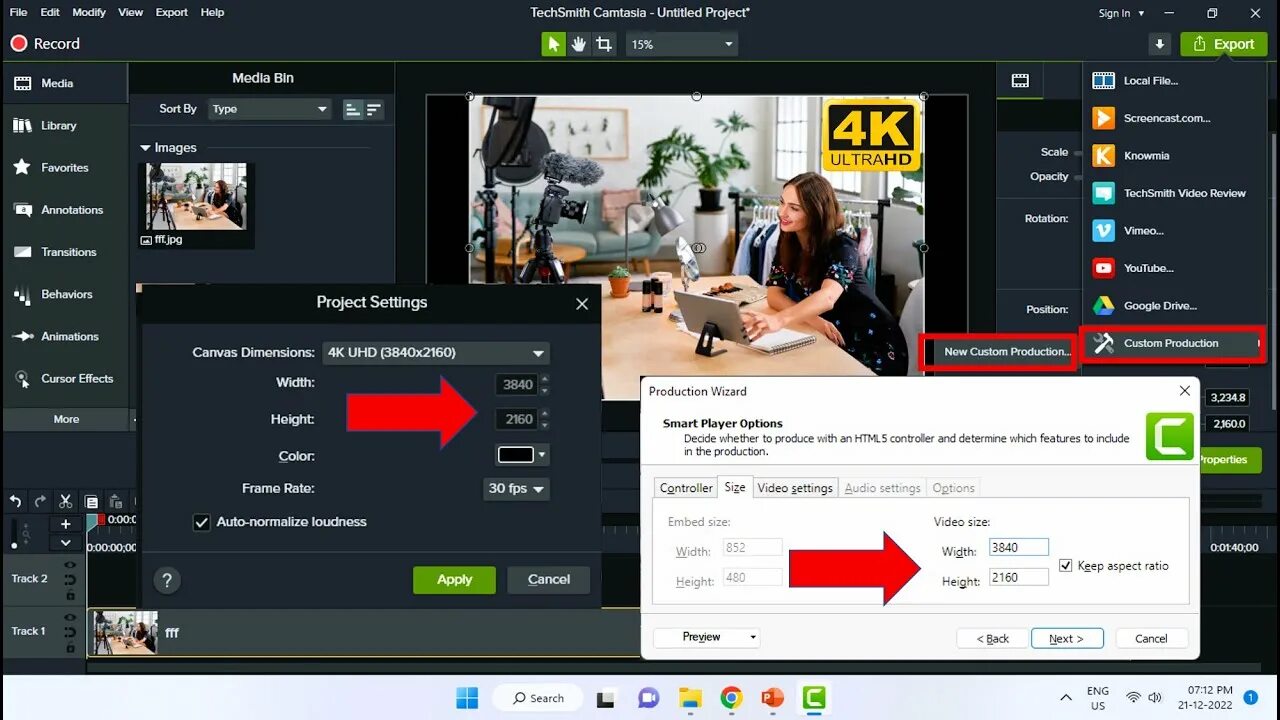Viewport: 1280px width, 720px height.
Task: Open the Library panel
Action: 64,126
